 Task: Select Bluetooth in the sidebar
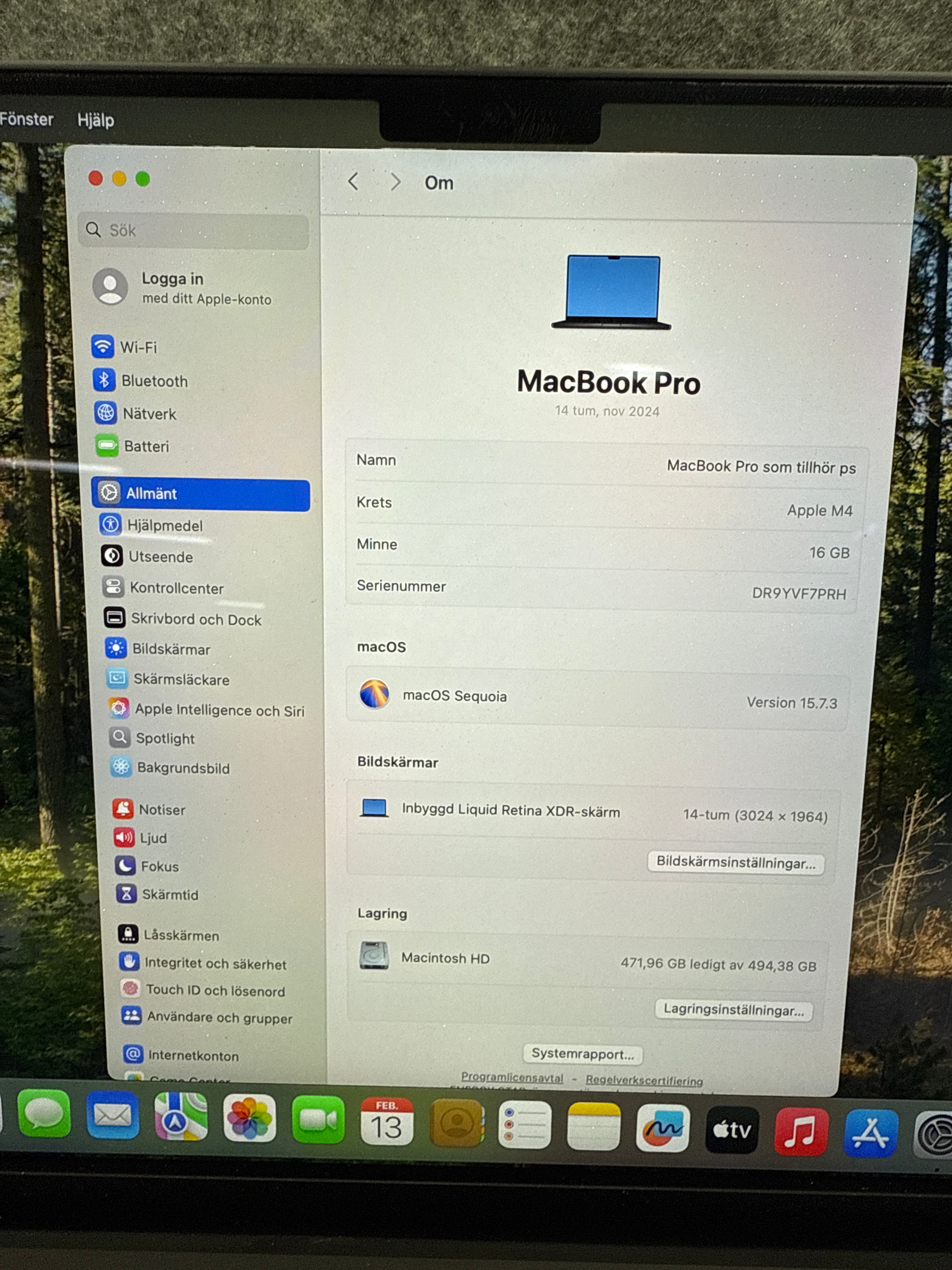[x=154, y=381]
